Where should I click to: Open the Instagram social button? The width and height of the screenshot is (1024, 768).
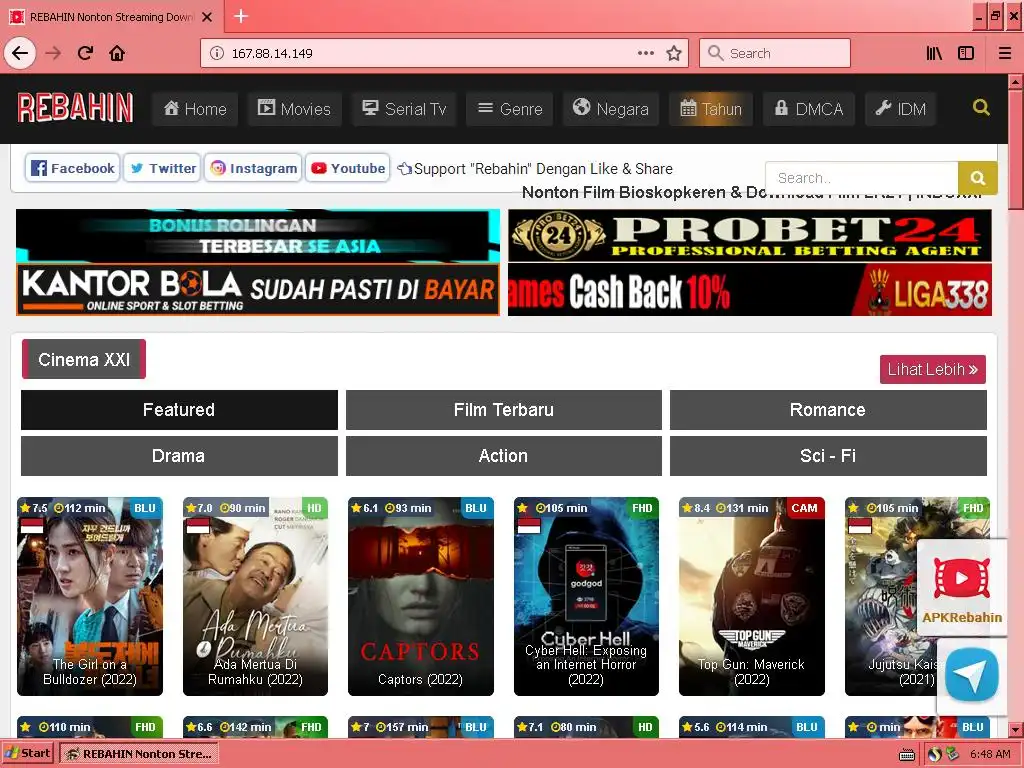253,168
